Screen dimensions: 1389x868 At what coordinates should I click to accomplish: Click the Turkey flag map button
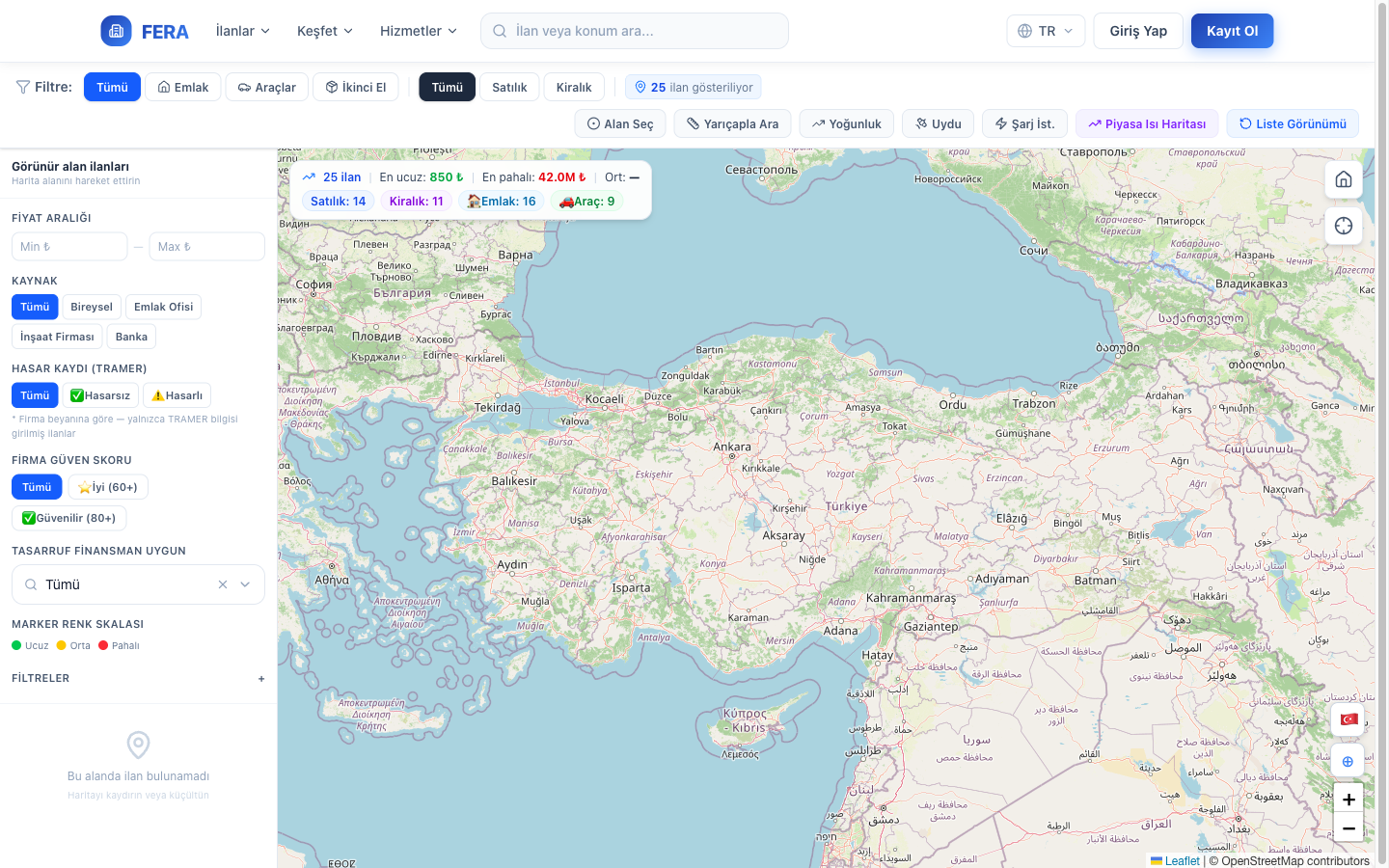1348,719
